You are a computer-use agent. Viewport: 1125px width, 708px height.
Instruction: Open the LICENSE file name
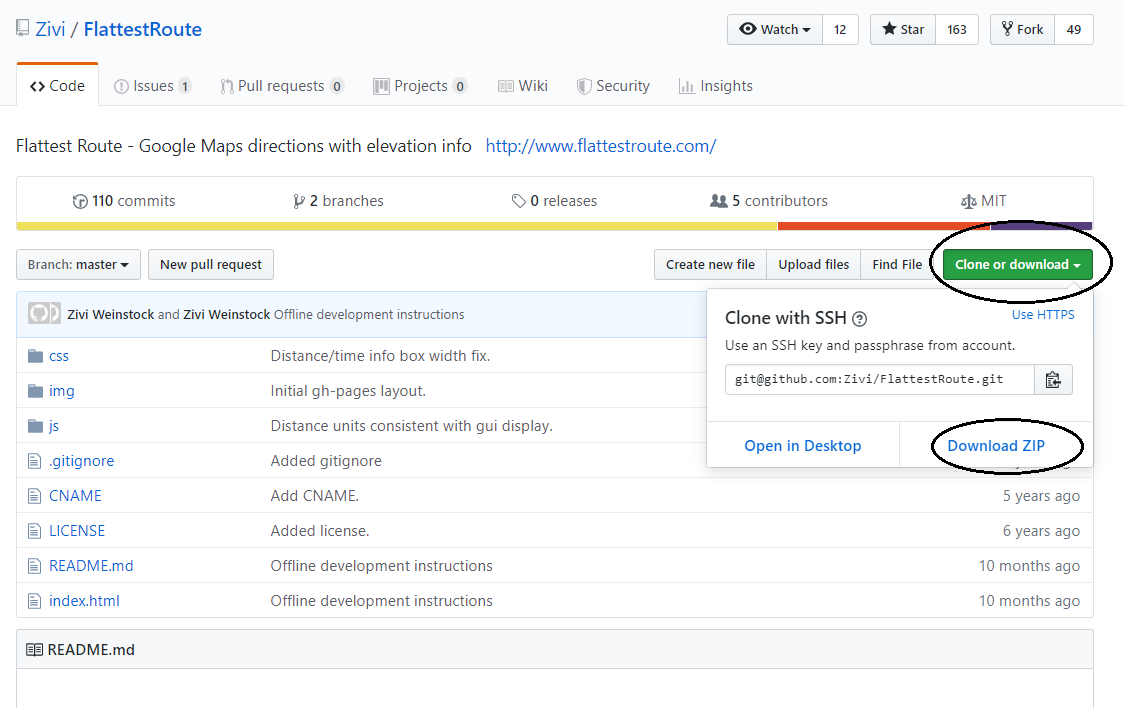point(77,531)
